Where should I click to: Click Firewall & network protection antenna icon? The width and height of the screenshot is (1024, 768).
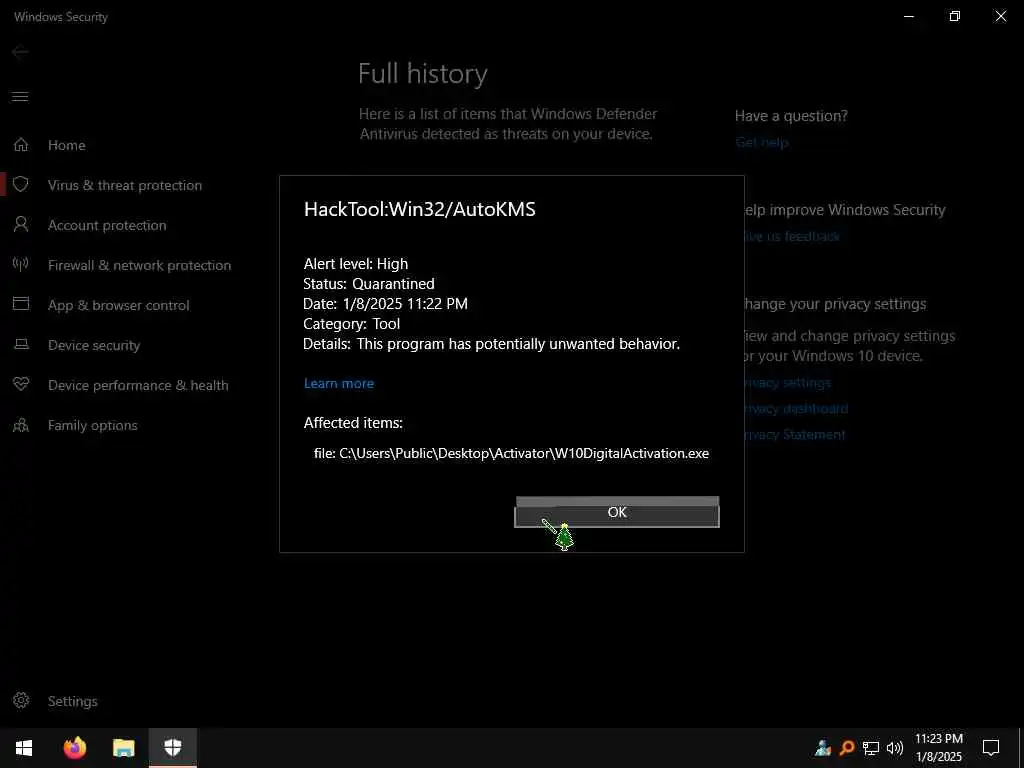(x=21, y=264)
